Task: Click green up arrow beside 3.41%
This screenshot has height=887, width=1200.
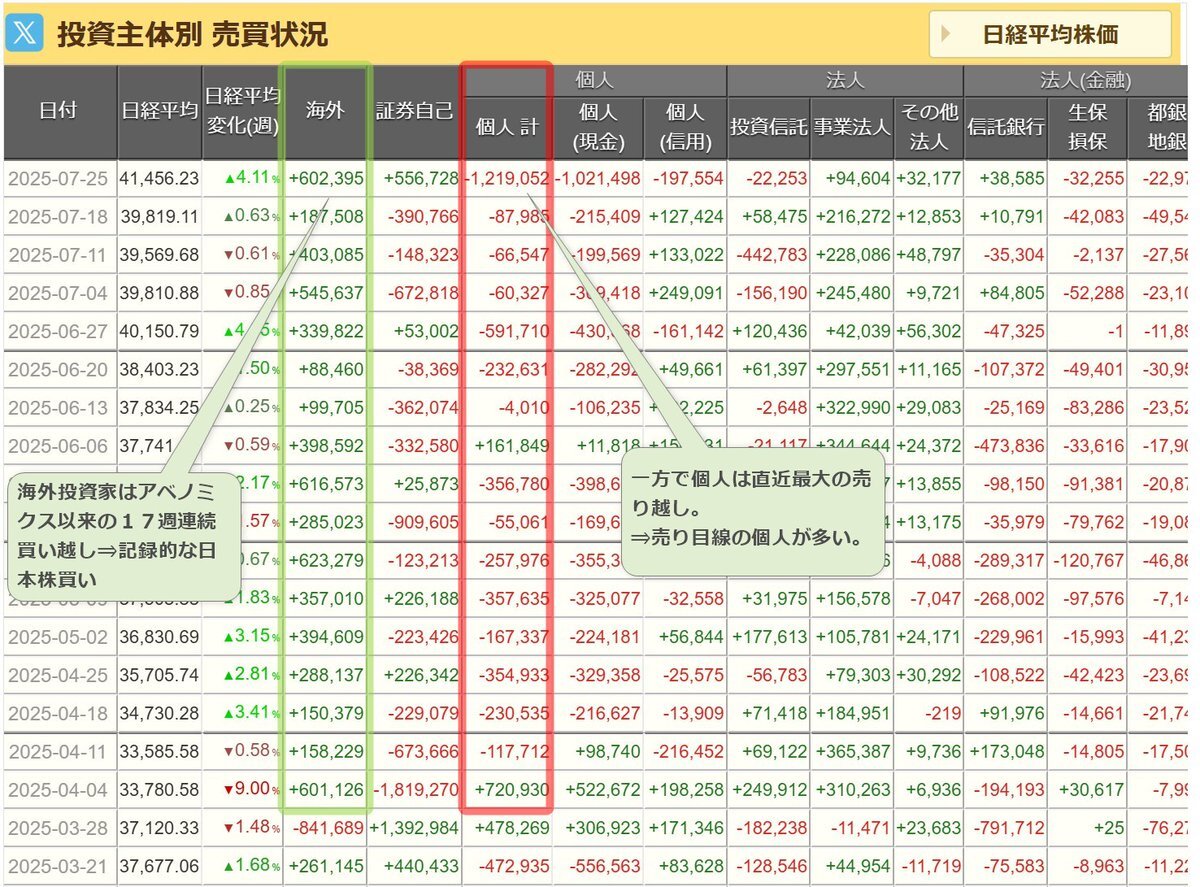Action: (229, 714)
